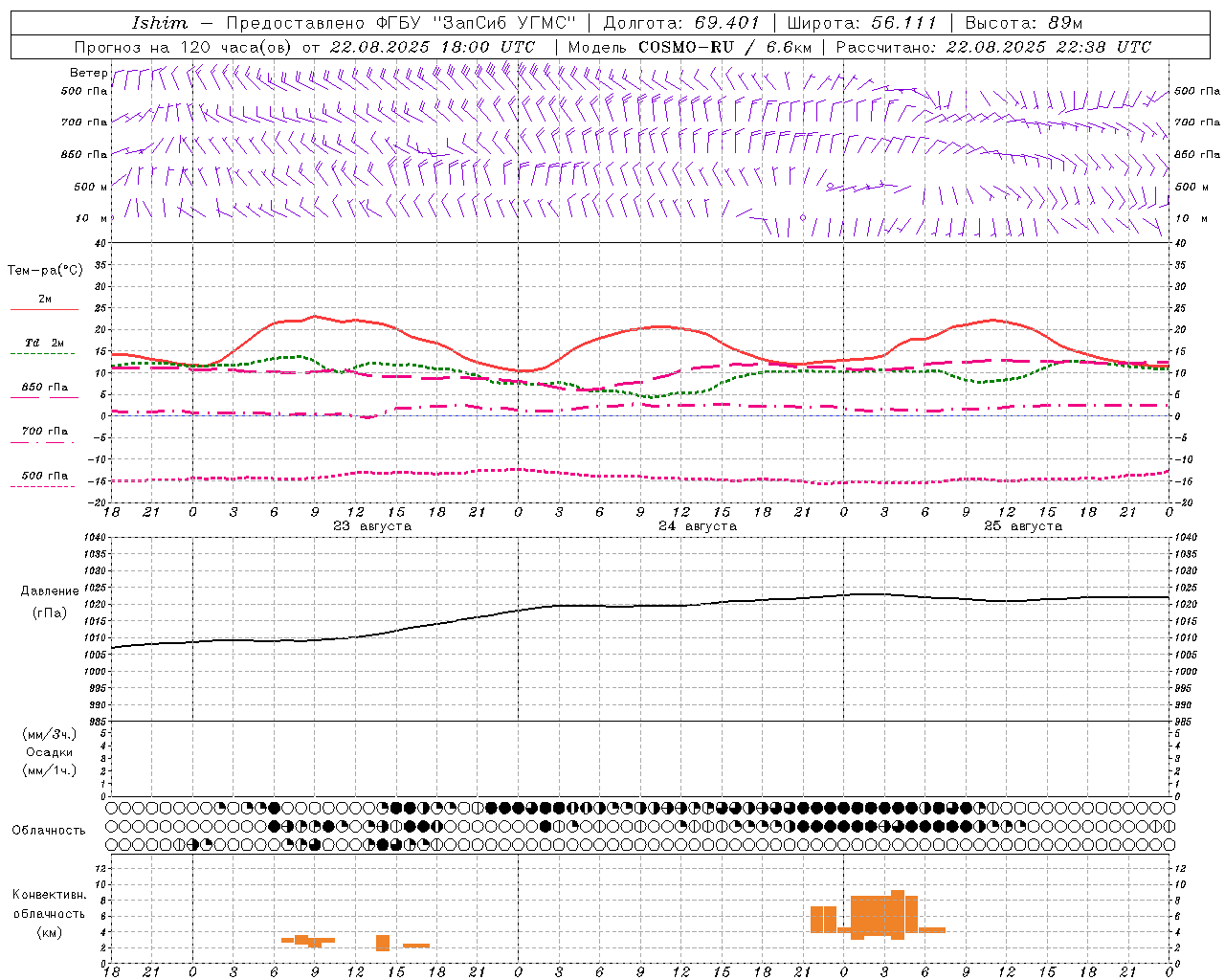The width and height of the screenshot is (1225, 980).
Task: Click the (км) unit of convective cloud panel
Action: (50, 932)
